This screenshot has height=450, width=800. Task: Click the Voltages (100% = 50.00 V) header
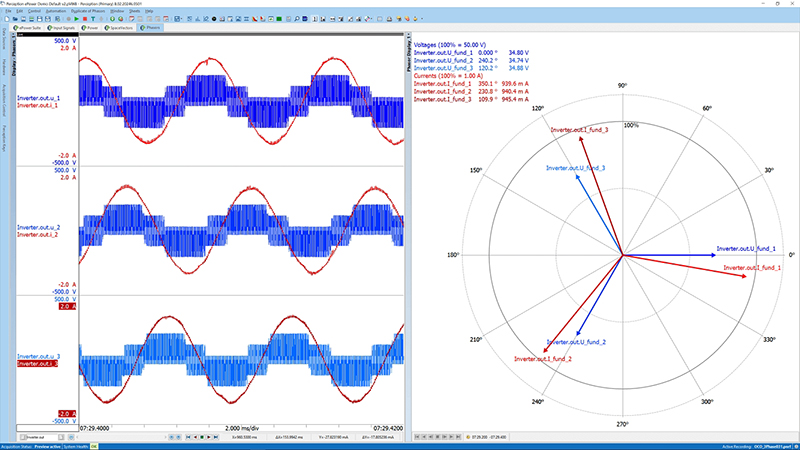(x=449, y=45)
